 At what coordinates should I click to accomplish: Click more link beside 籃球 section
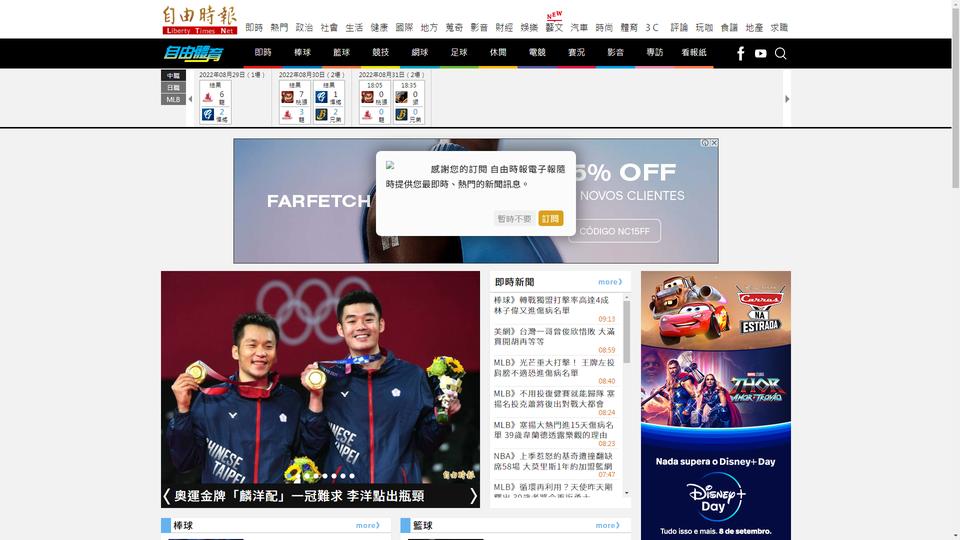(x=607, y=525)
